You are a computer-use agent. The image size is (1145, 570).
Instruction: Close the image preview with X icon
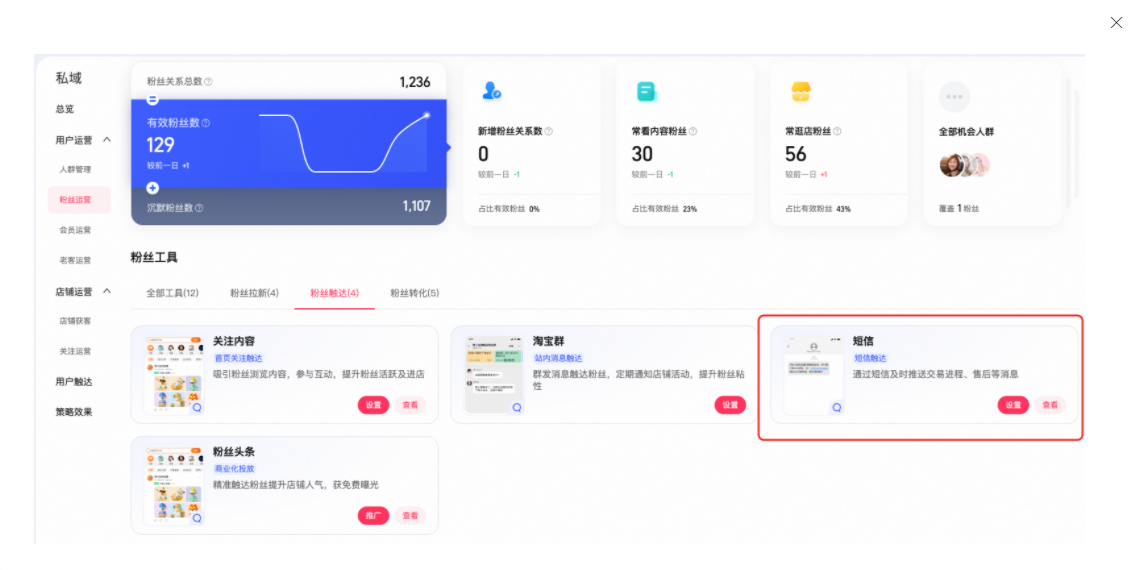pyautogui.click(x=1116, y=23)
